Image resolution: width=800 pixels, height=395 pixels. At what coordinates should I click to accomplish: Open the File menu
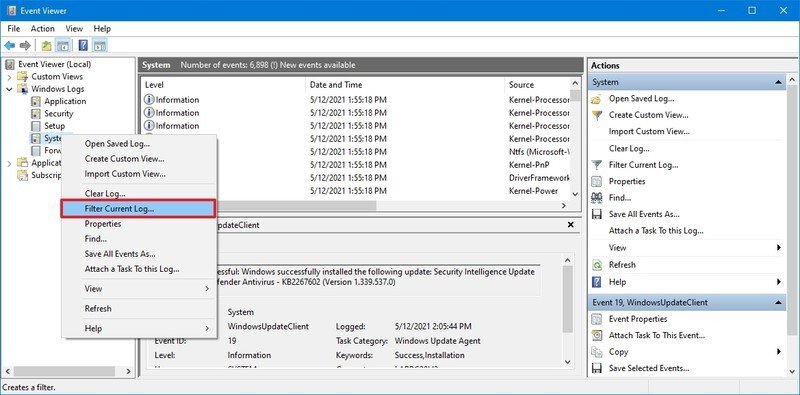(14, 29)
